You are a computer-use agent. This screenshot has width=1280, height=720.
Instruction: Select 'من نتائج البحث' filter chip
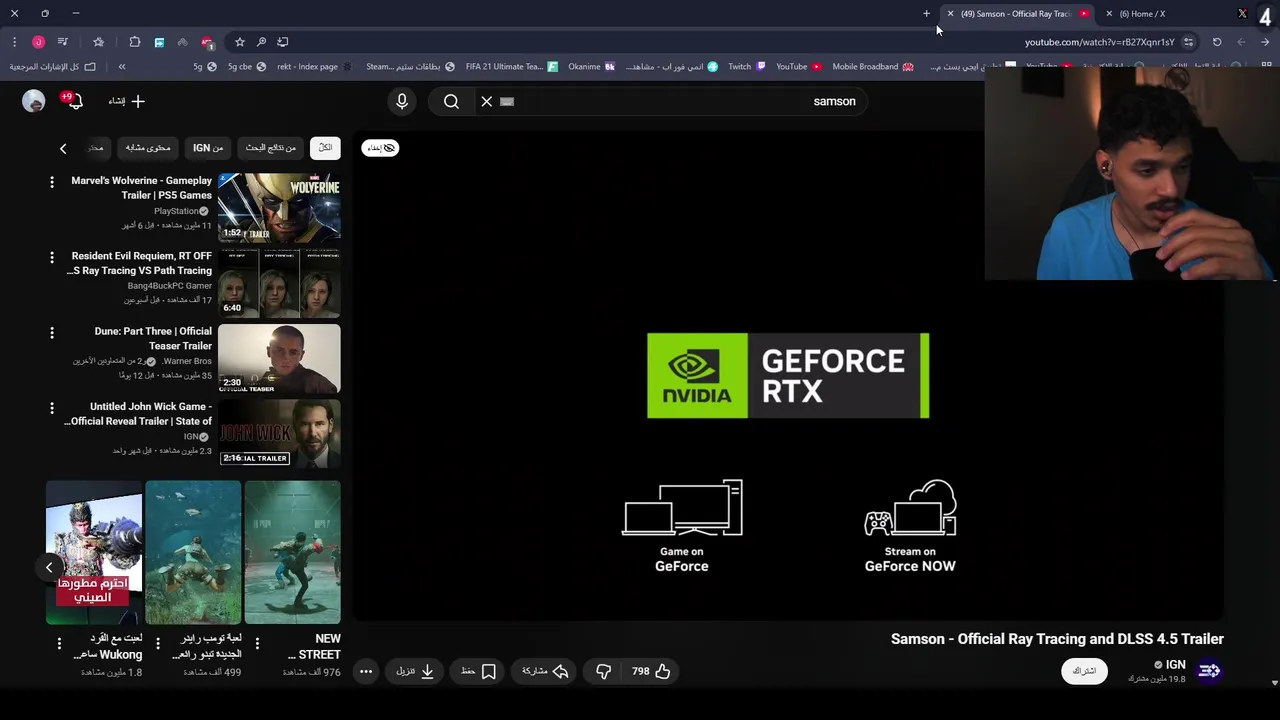[x=270, y=148]
